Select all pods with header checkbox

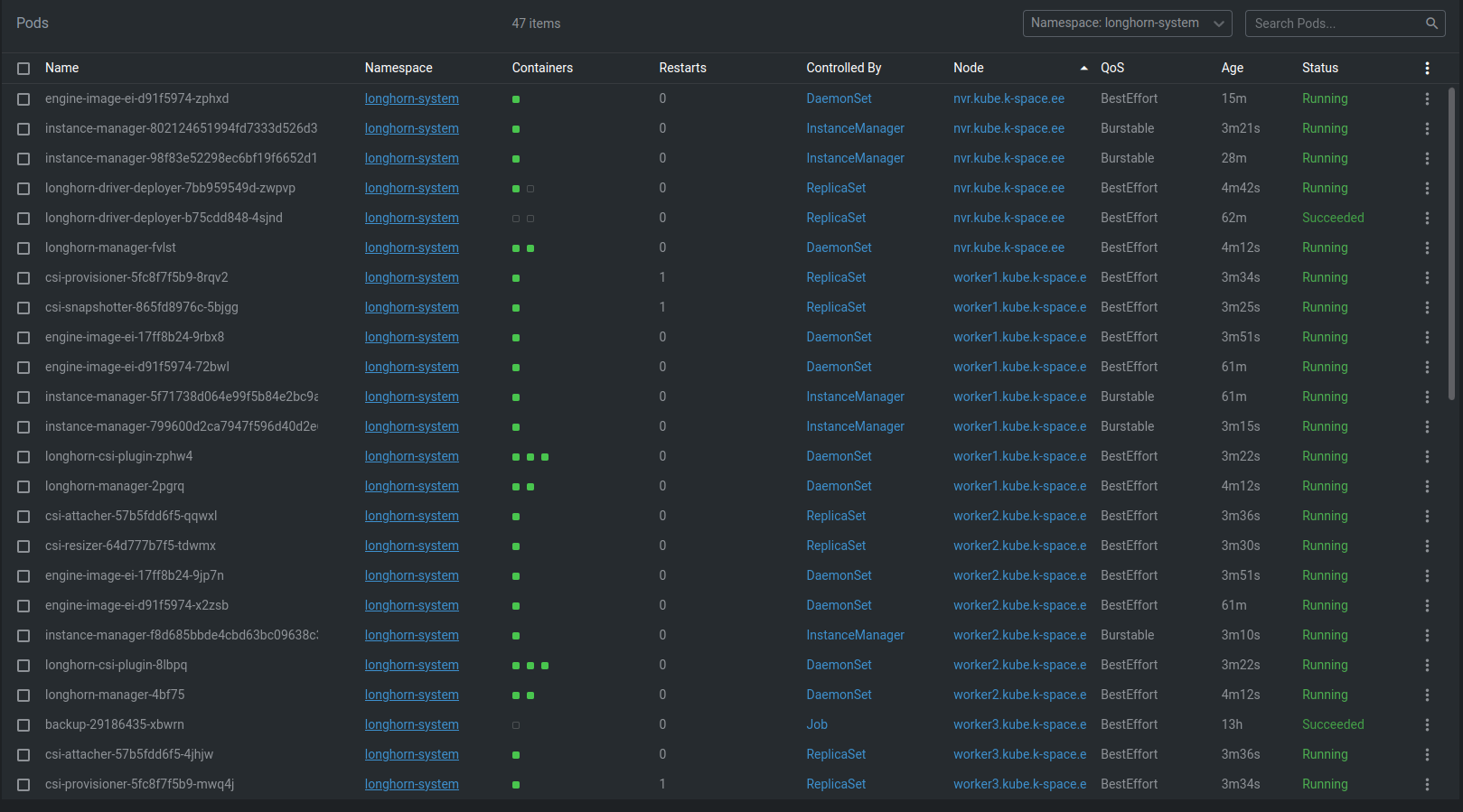click(23, 69)
